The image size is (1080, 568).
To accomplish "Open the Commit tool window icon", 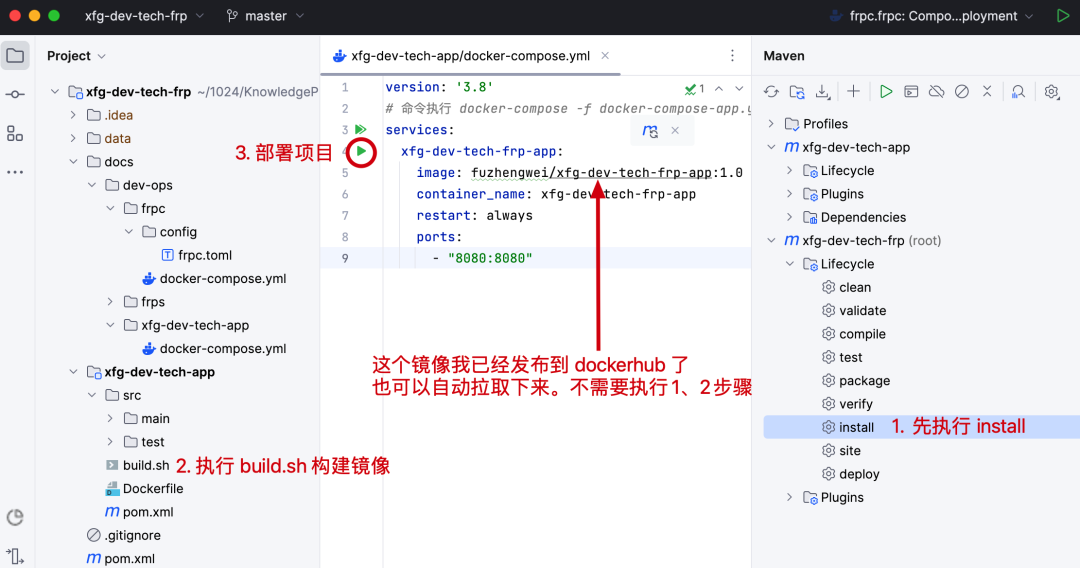I will [x=15, y=94].
